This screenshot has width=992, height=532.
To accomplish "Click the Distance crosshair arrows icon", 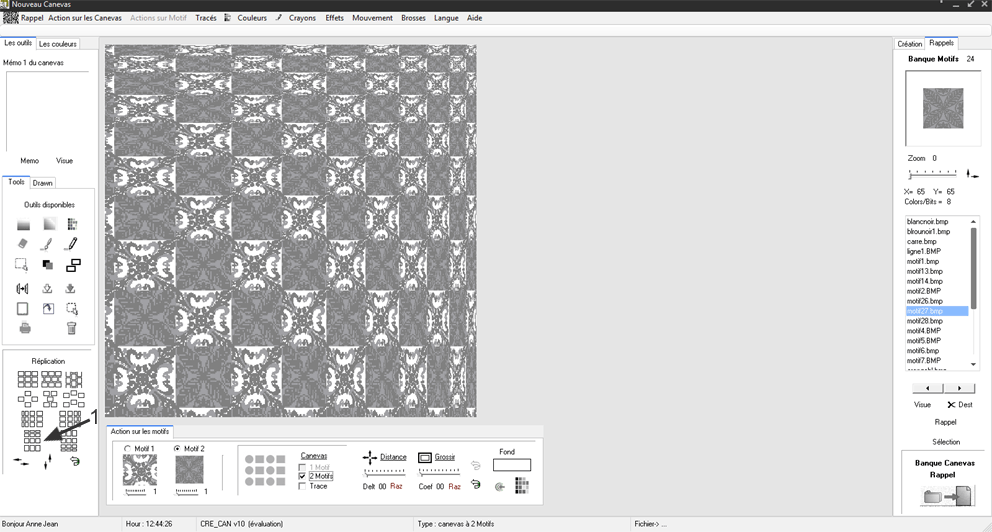I will [x=370, y=457].
